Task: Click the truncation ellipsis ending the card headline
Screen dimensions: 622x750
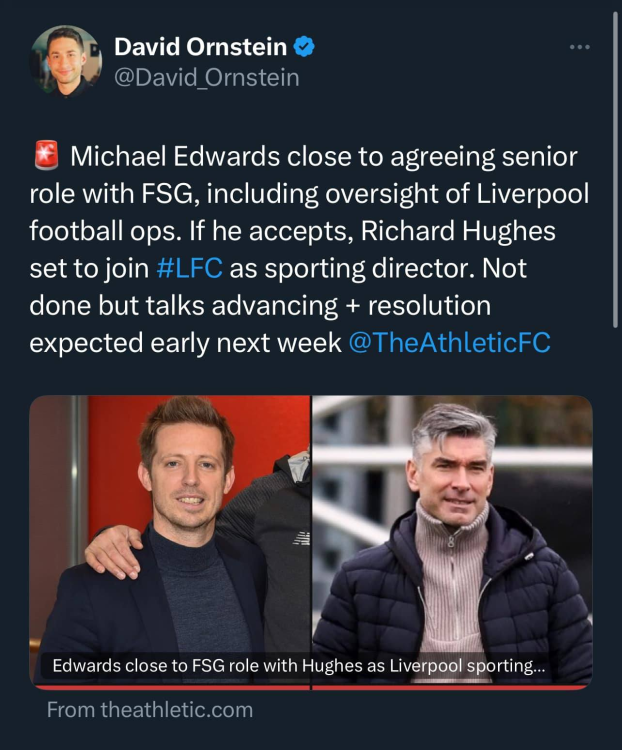Action: 539,666
